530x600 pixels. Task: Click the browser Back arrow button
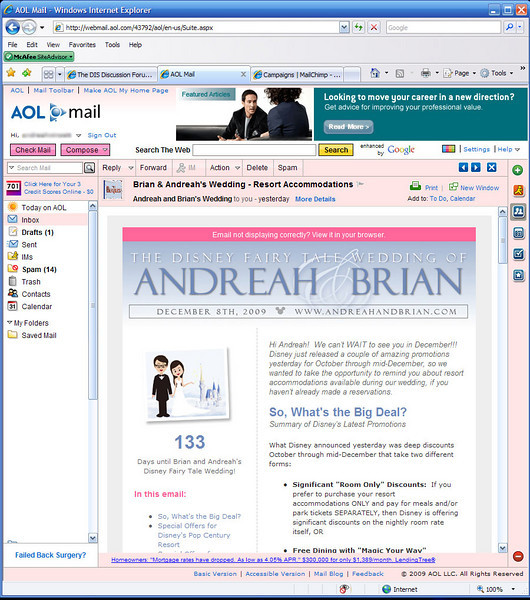pos(13,28)
